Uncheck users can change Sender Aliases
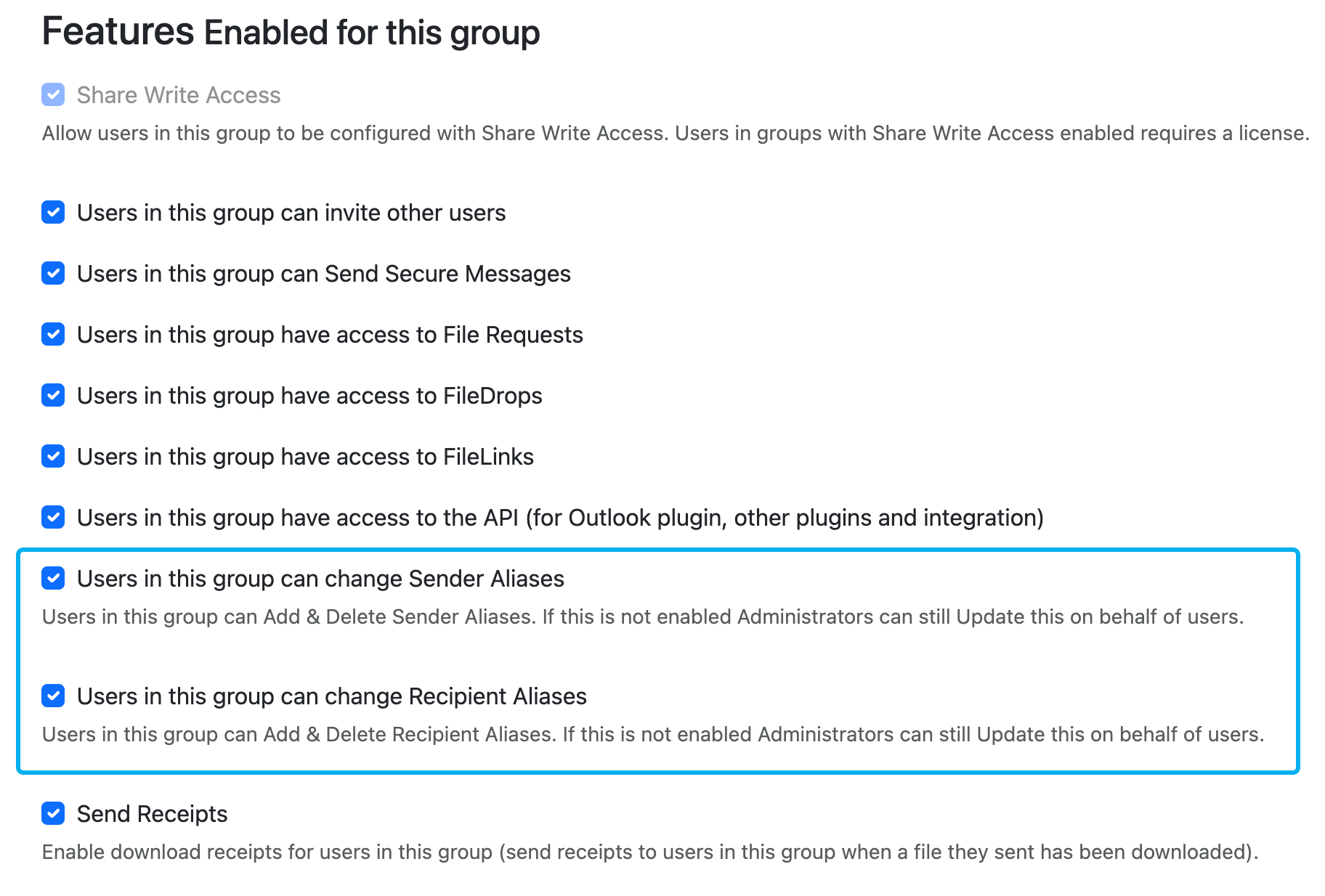The image size is (1325, 896). pos(53,579)
